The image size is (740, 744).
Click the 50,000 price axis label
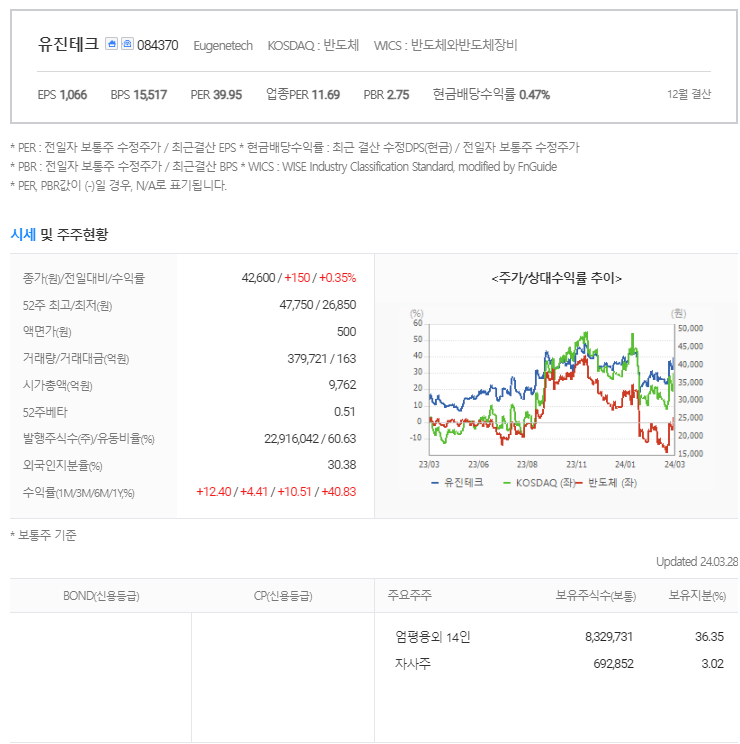tap(690, 328)
